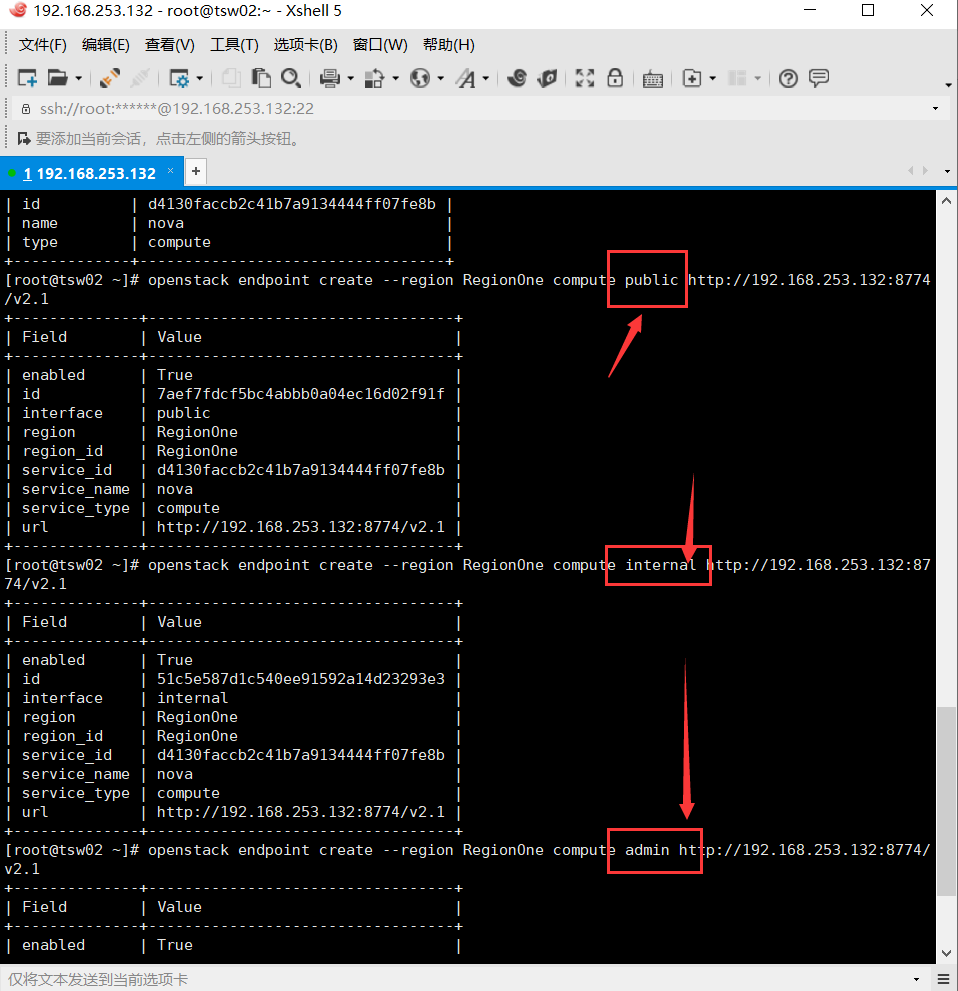The height and width of the screenshot is (991, 958).
Task: Open the compose bar hamburger menu
Action: click(x=943, y=980)
